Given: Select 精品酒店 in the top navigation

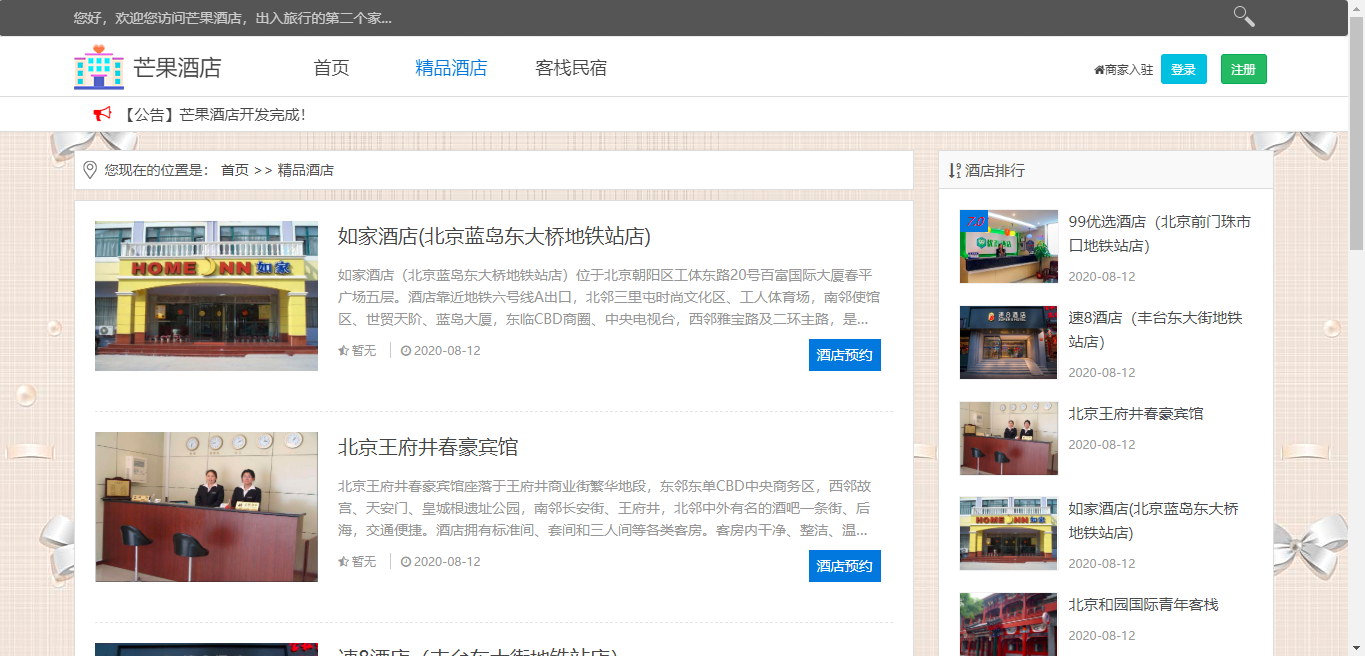Looking at the screenshot, I should click(451, 68).
